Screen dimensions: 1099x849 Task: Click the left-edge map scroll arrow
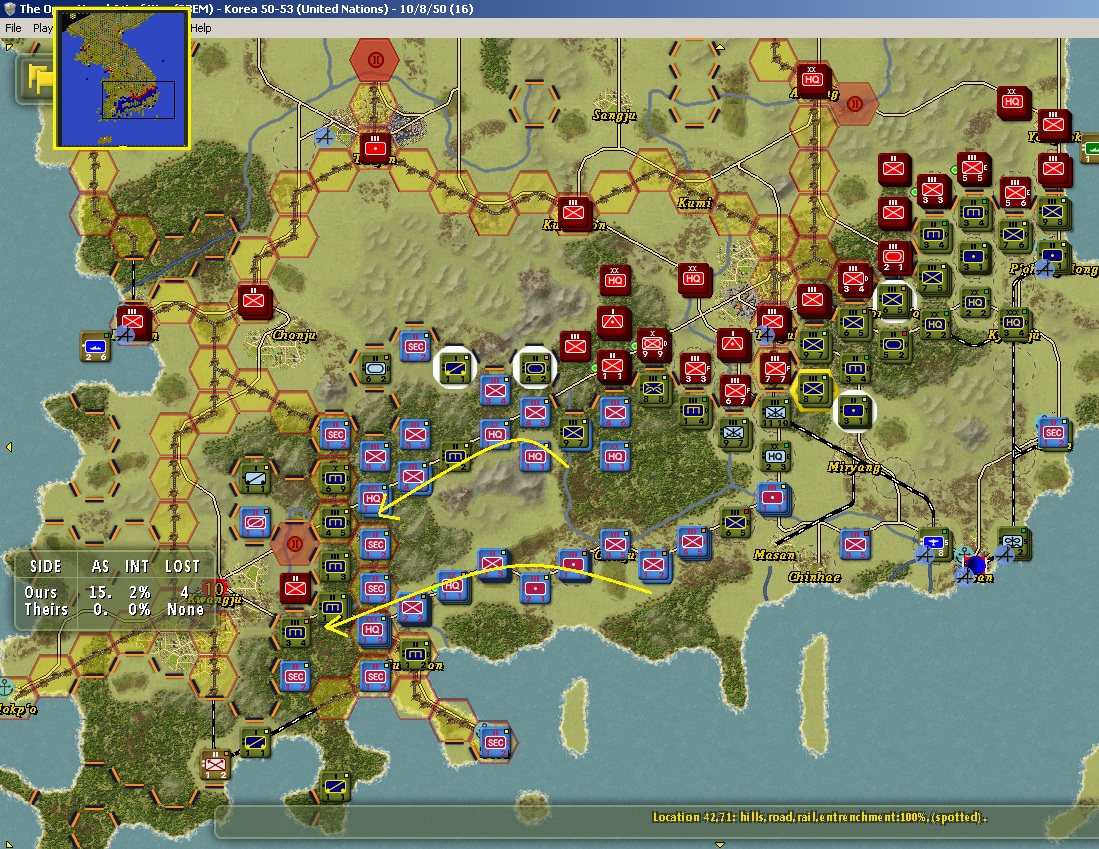pyautogui.click(x=8, y=447)
